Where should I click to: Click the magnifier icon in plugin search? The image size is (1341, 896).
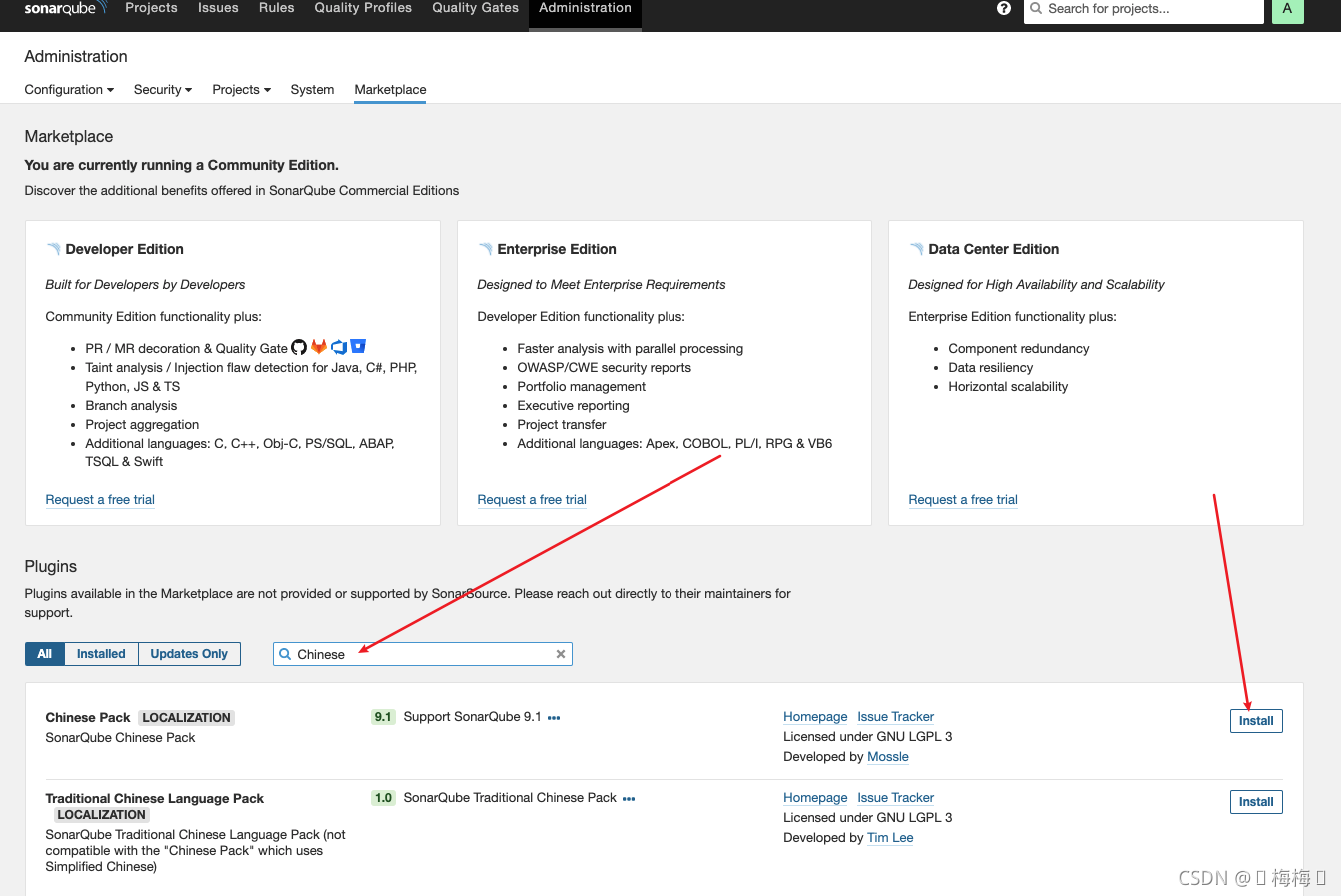pyautogui.click(x=285, y=654)
